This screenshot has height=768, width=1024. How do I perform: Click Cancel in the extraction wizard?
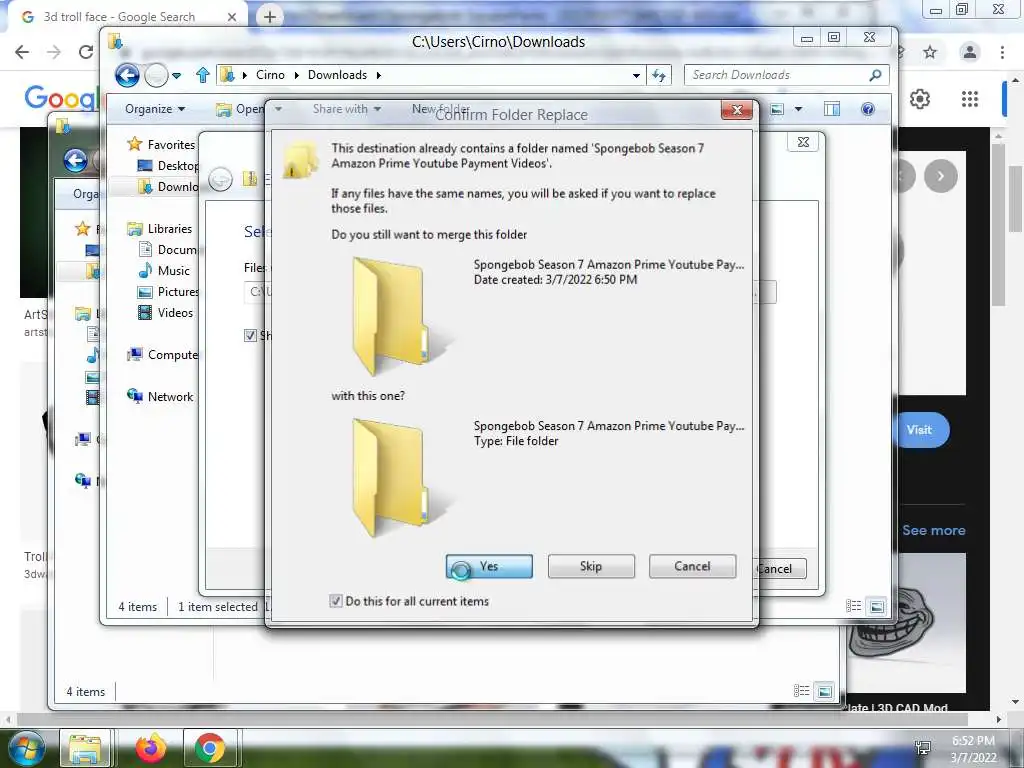coord(781,568)
